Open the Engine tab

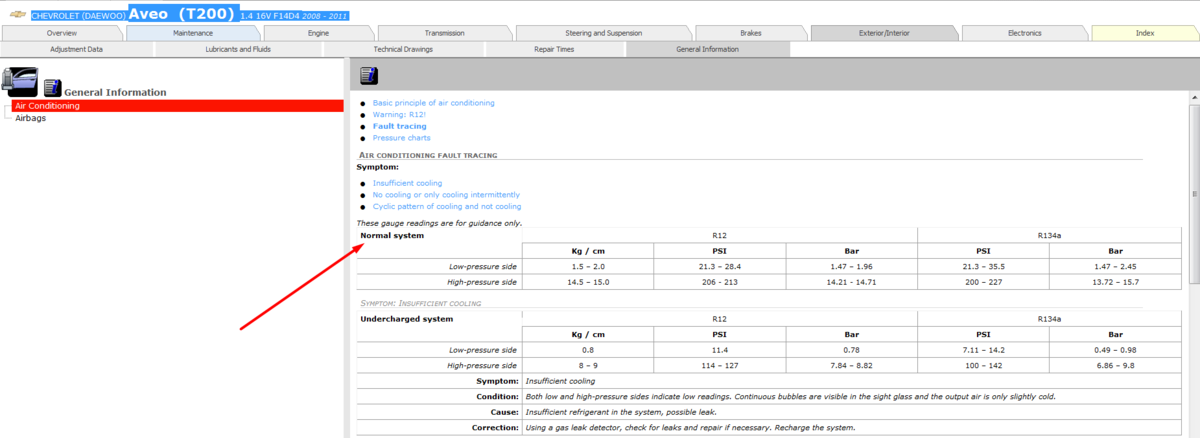coord(318,33)
